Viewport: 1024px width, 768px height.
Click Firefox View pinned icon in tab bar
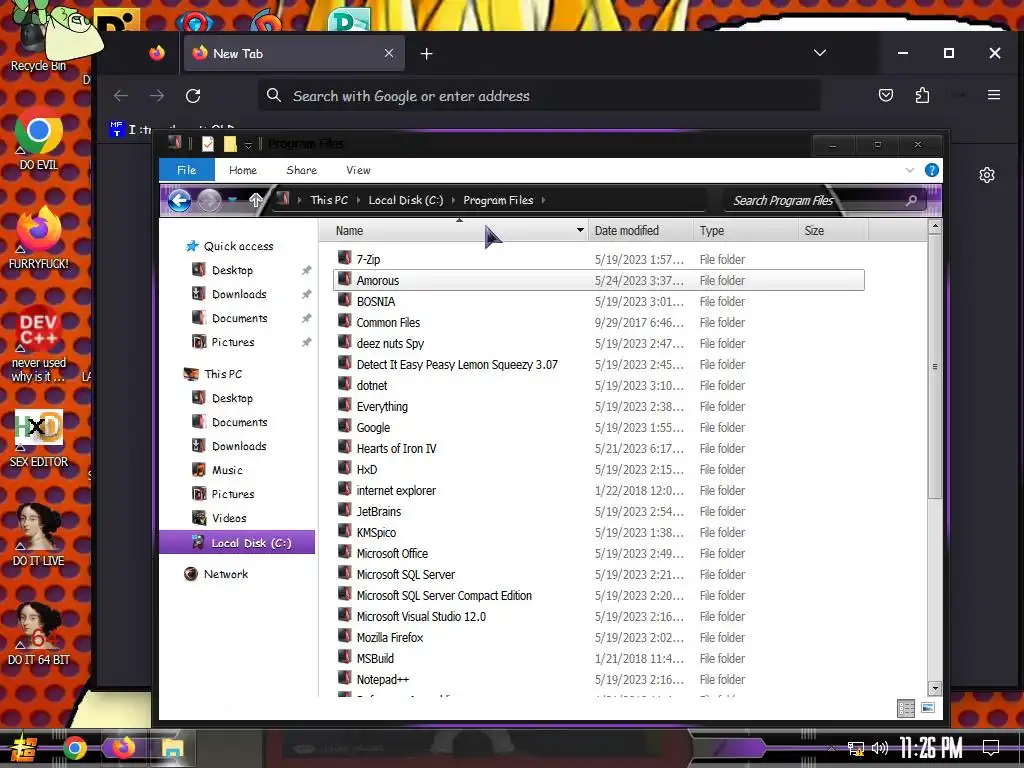(157, 53)
